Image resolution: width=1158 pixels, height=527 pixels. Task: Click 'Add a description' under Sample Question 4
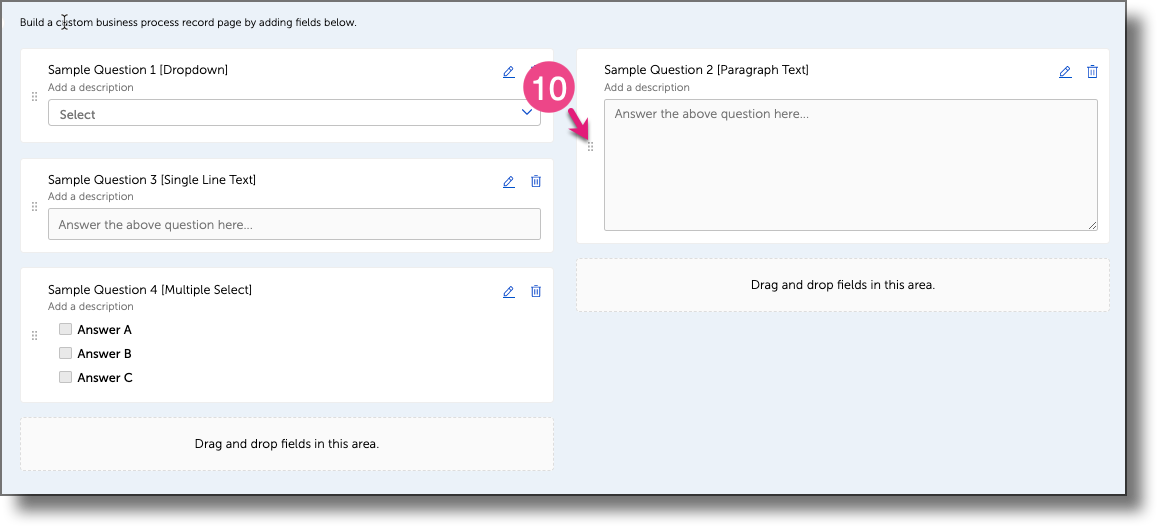coord(91,306)
